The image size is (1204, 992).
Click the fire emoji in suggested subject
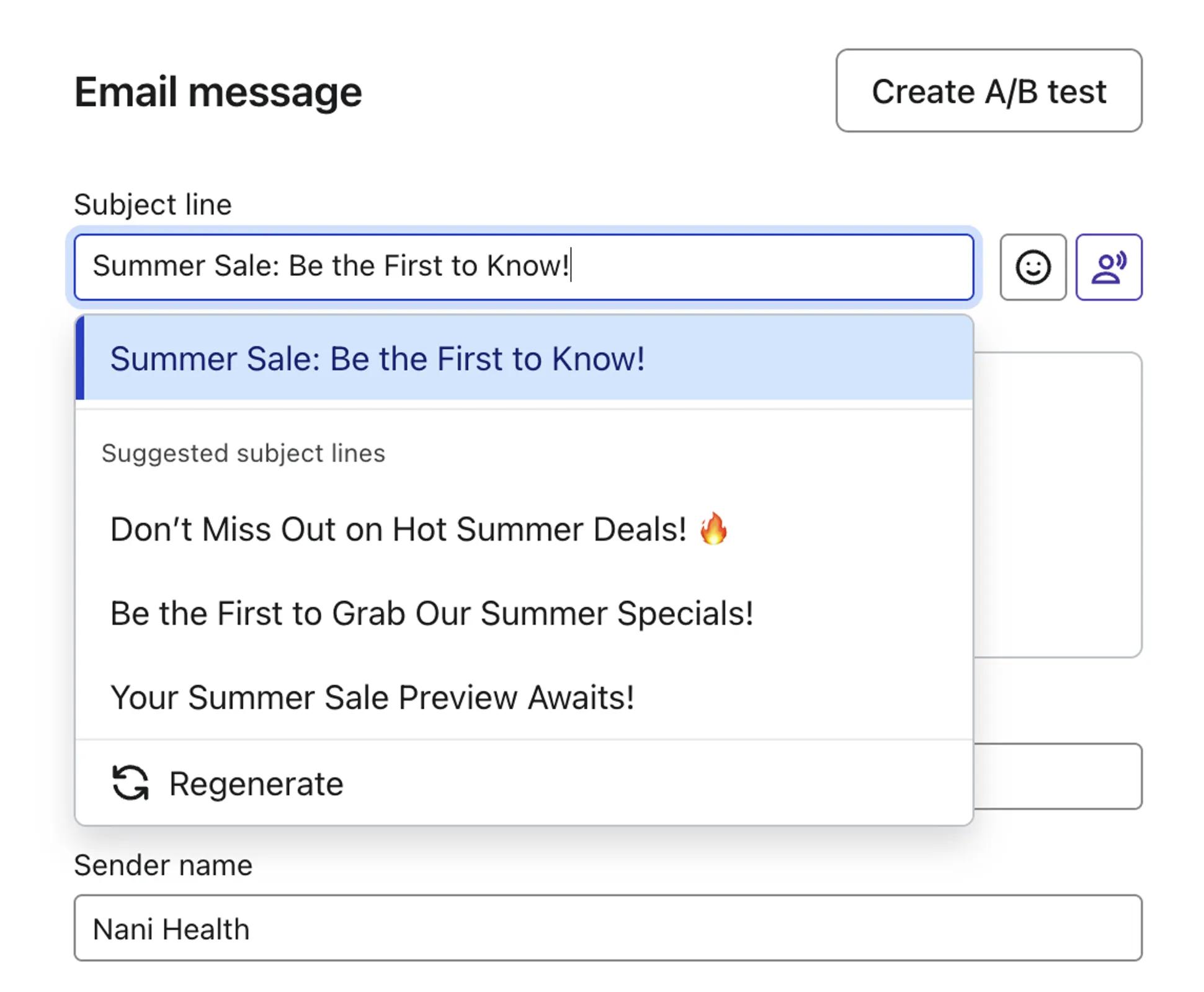714,529
